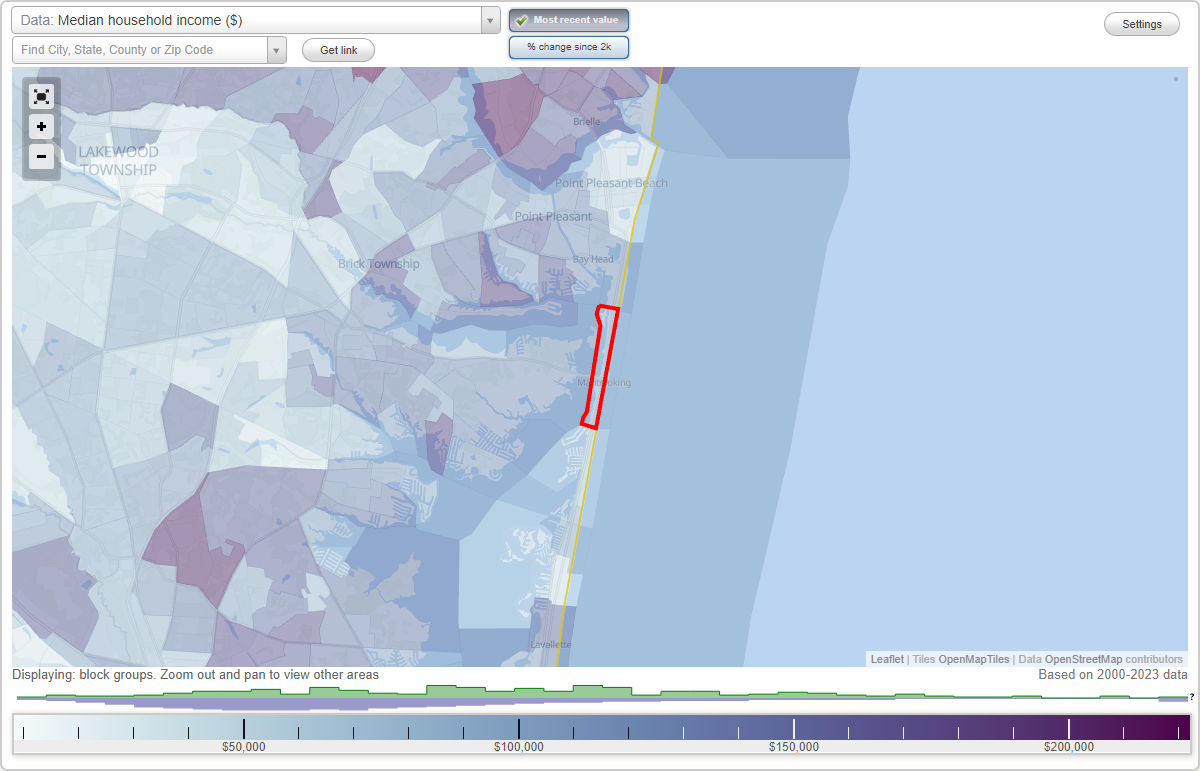Click the OpenMapTiles tiles link
The height and width of the screenshot is (771, 1200).
pos(975,659)
